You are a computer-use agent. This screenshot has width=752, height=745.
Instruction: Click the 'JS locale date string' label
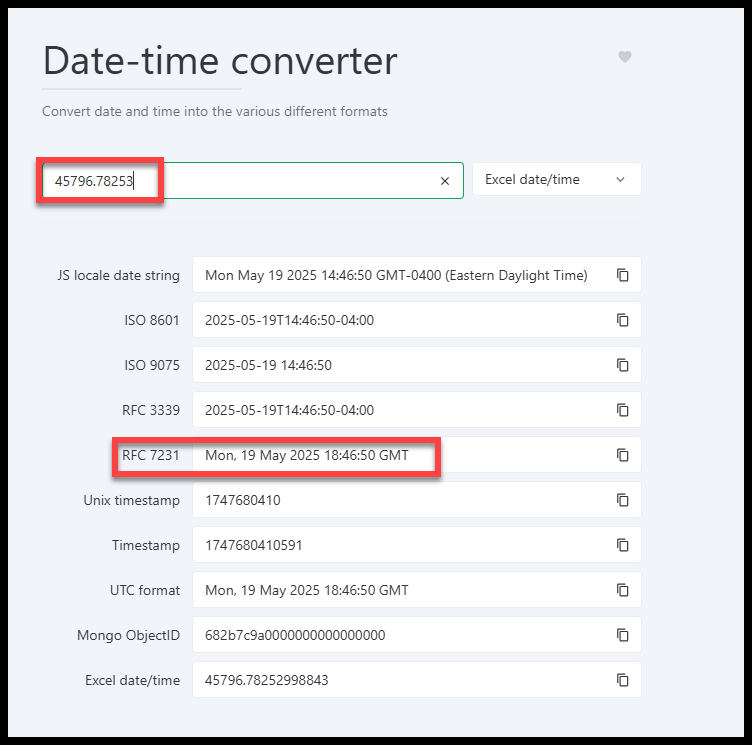[x=118, y=275]
